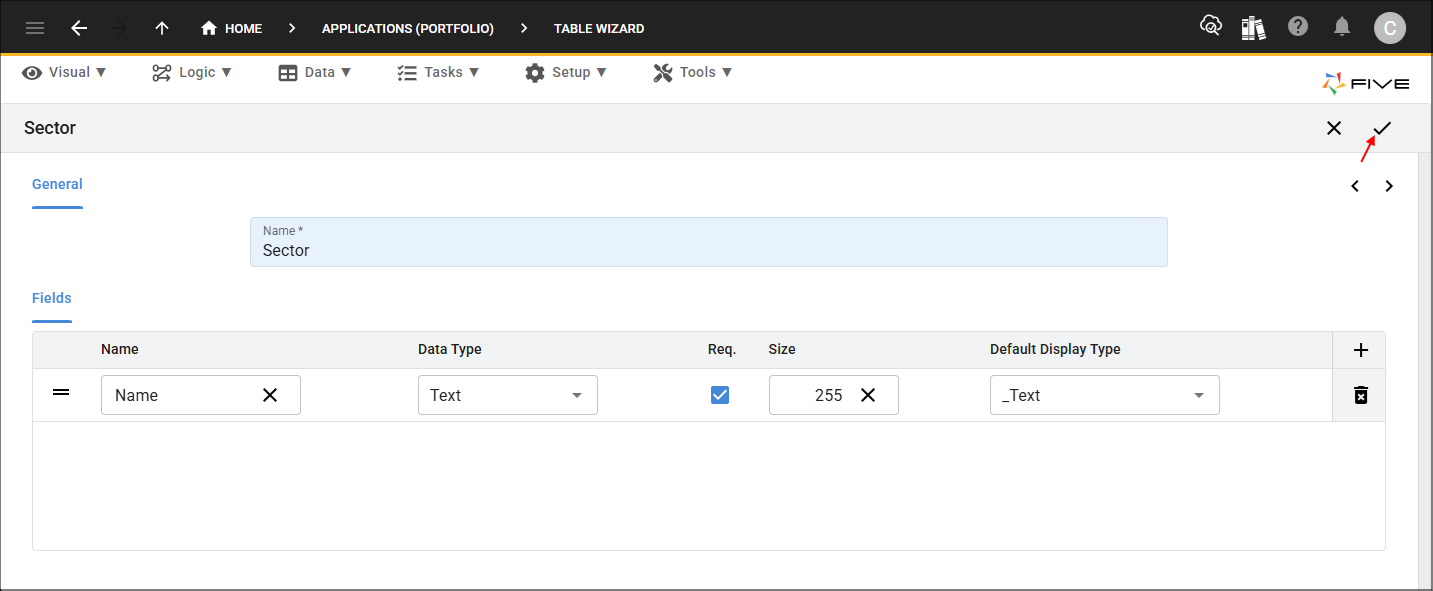Add a new field with the plus icon
Image resolution: width=1433 pixels, height=591 pixels.
pos(1360,350)
